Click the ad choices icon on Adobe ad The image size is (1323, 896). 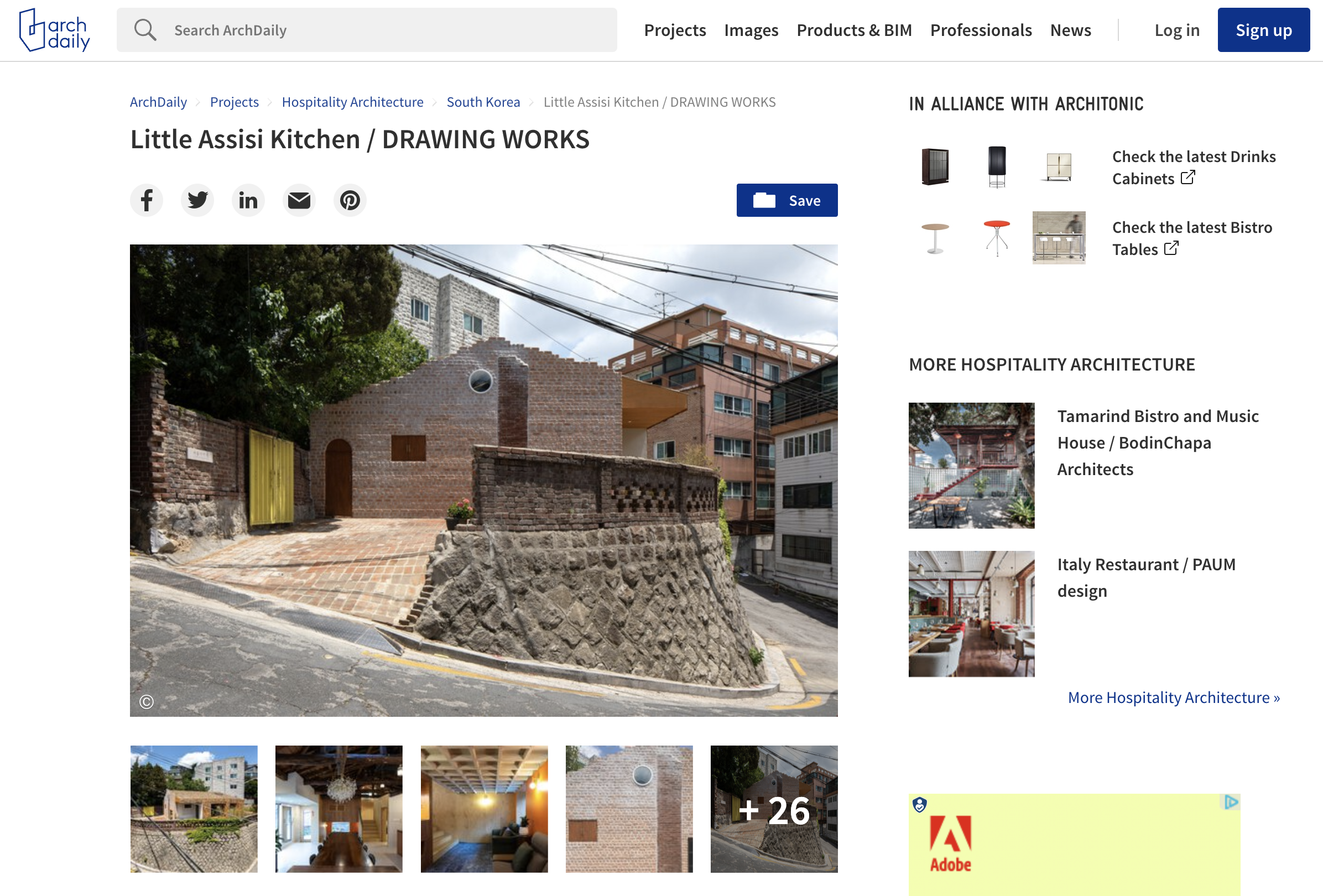[1231, 802]
